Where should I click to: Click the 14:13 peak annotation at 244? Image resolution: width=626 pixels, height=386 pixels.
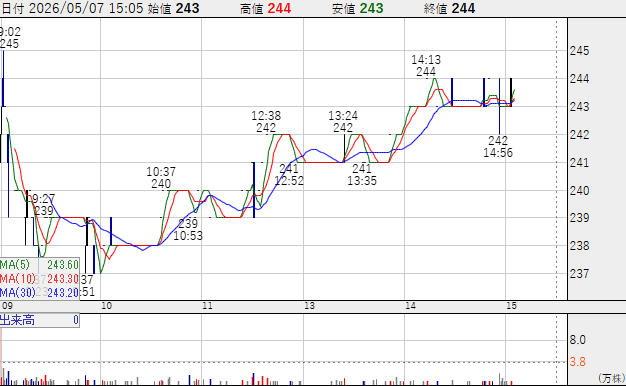tap(426, 65)
